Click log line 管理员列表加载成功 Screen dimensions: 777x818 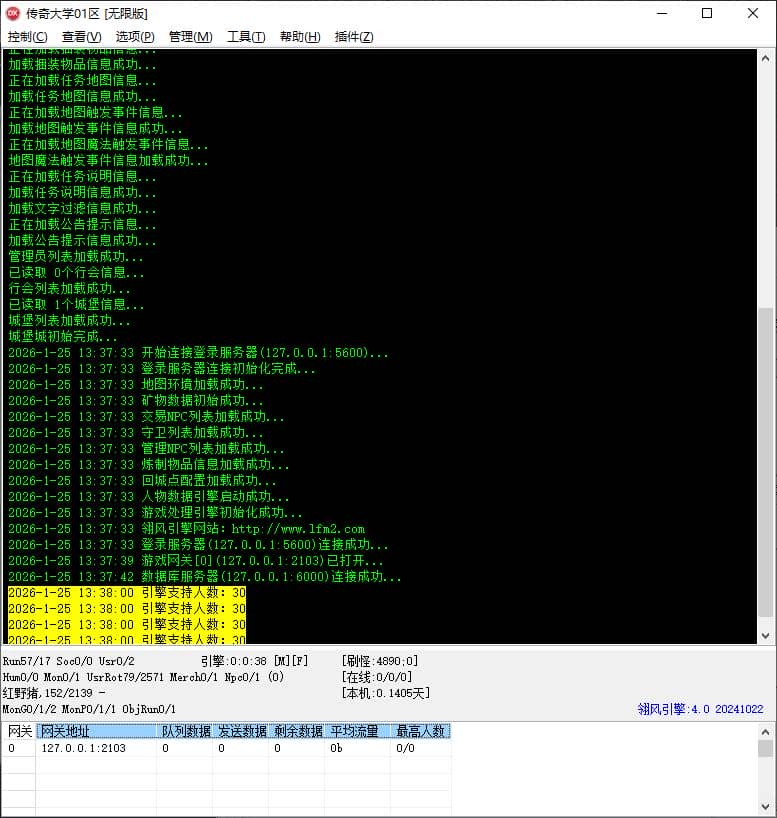coord(76,256)
